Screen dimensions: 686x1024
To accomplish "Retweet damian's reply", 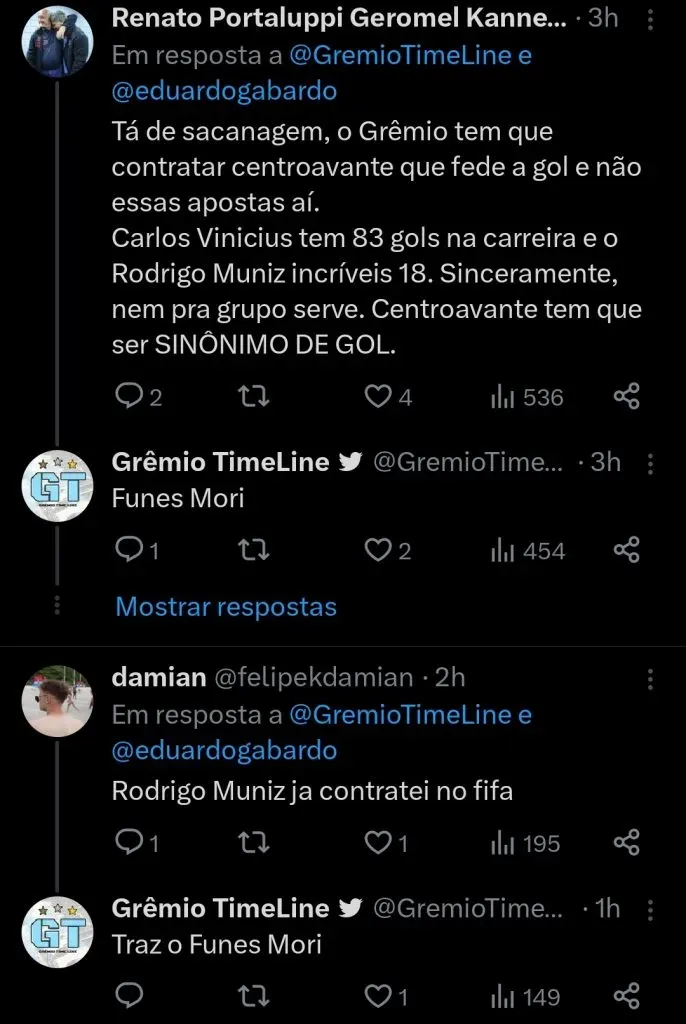I will [254, 843].
